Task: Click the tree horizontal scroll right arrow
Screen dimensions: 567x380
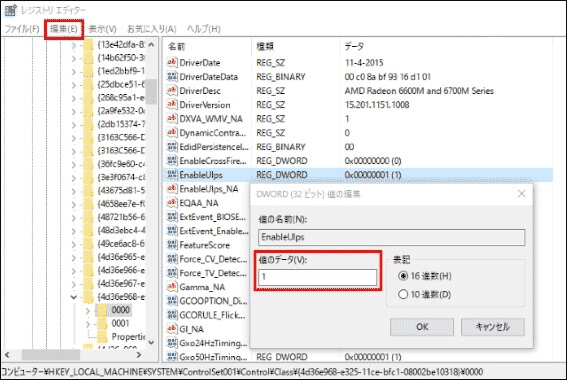Action: (x=139, y=355)
